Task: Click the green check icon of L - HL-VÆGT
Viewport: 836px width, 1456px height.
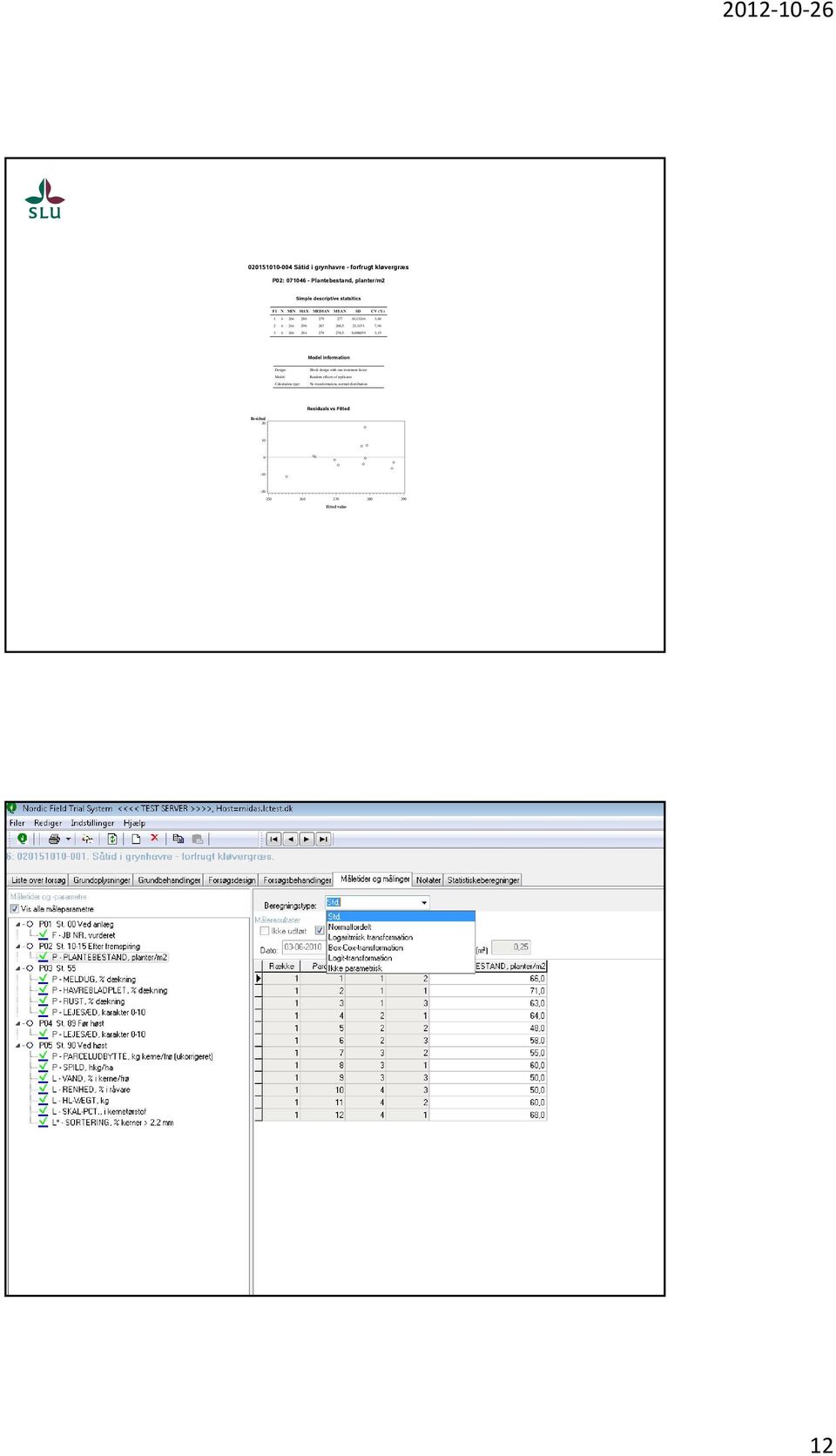Action: click(x=44, y=1100)
